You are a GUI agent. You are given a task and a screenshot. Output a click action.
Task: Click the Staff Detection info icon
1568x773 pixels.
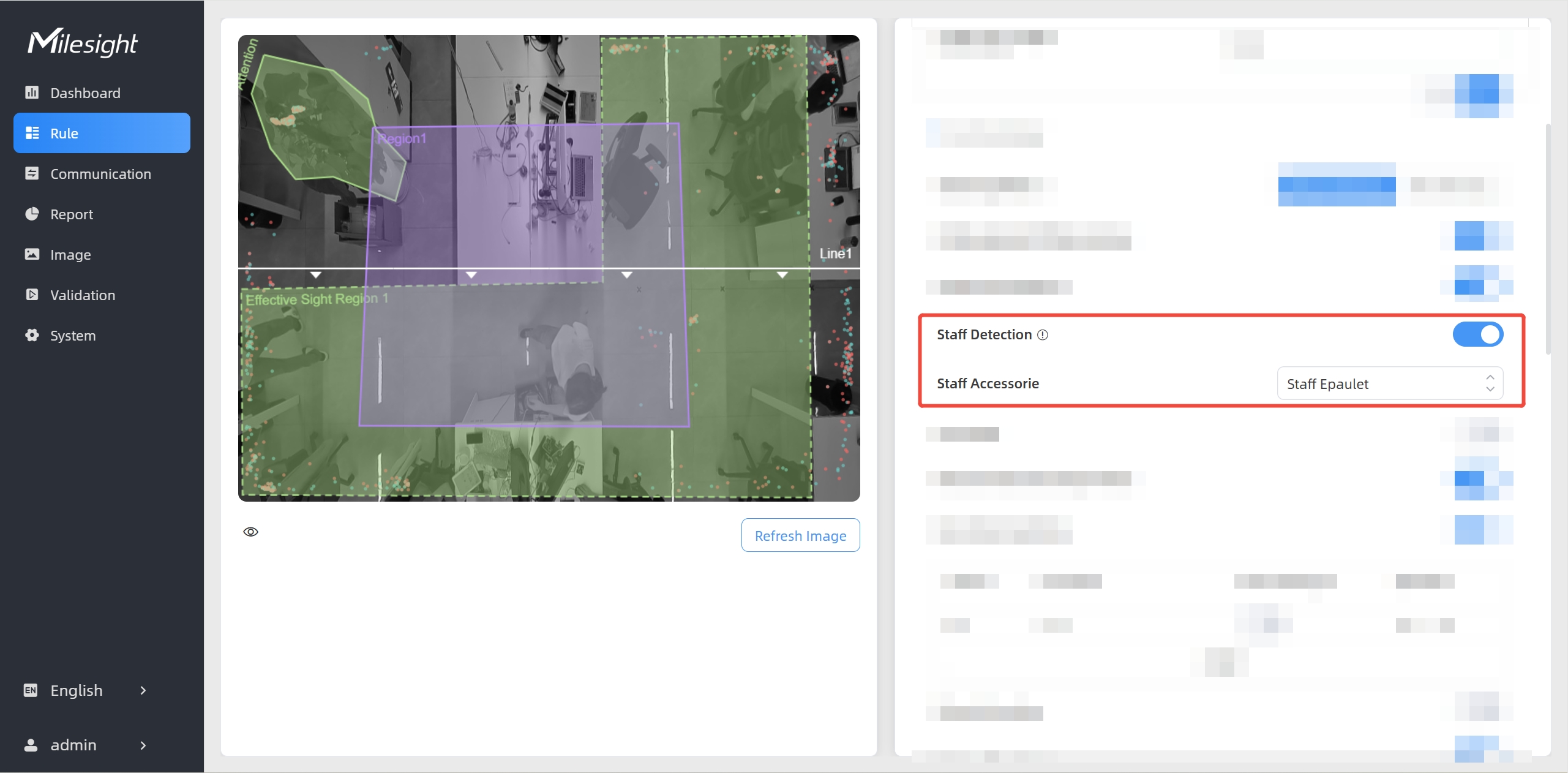(x=1043, y=335)
